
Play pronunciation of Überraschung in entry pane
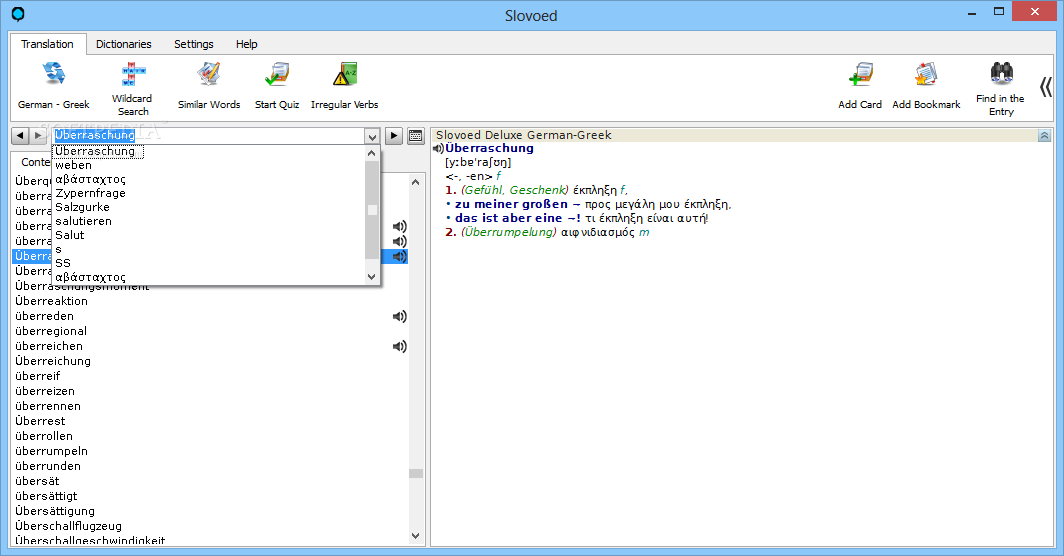(x=439, y=149)
